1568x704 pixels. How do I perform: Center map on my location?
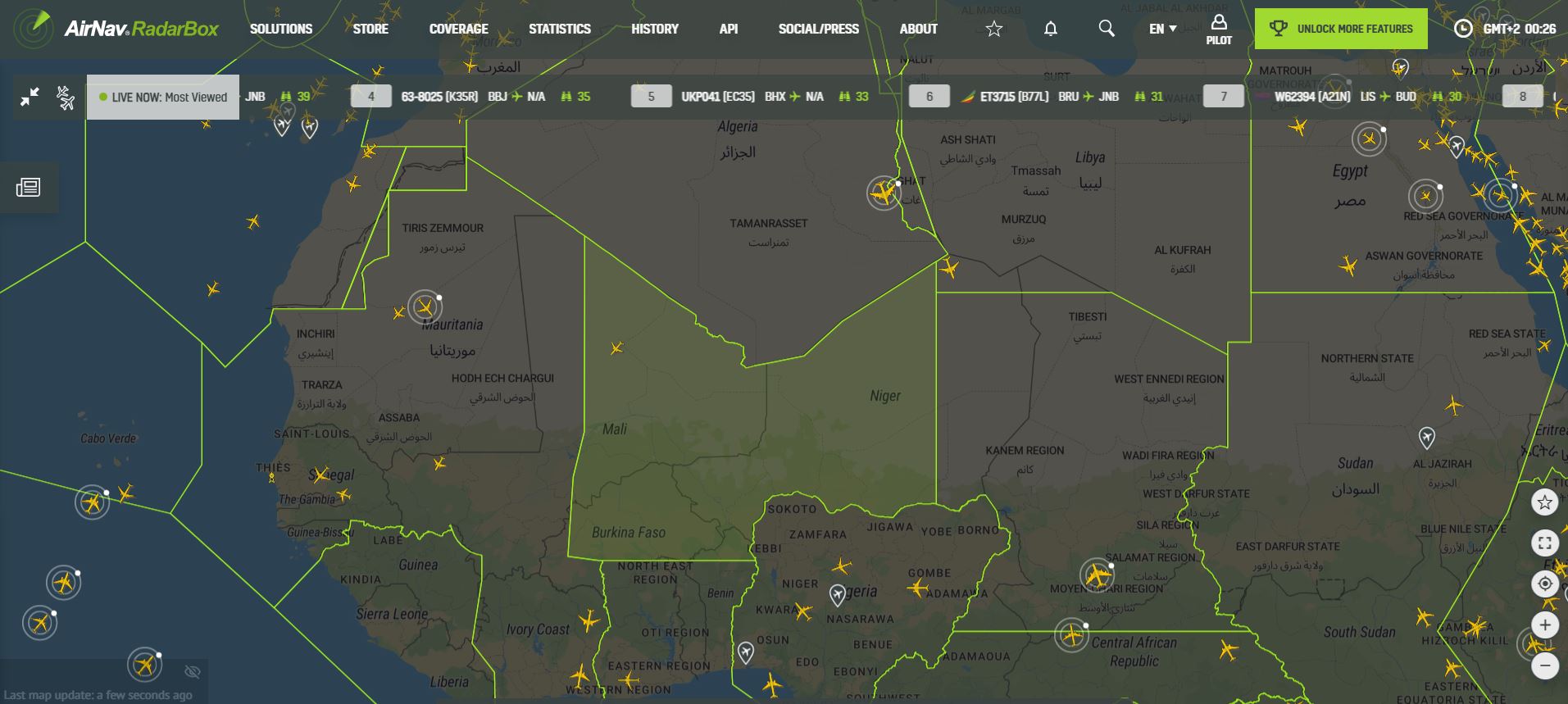(x=1544, y=584)
